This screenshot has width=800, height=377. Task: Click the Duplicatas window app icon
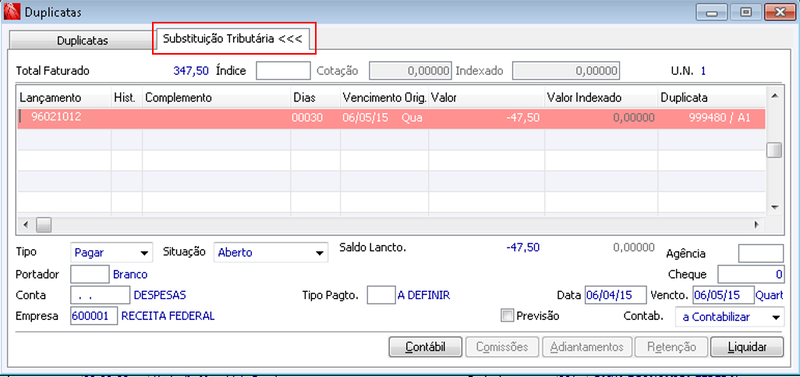pyautogui.click(x=11, y=12)
